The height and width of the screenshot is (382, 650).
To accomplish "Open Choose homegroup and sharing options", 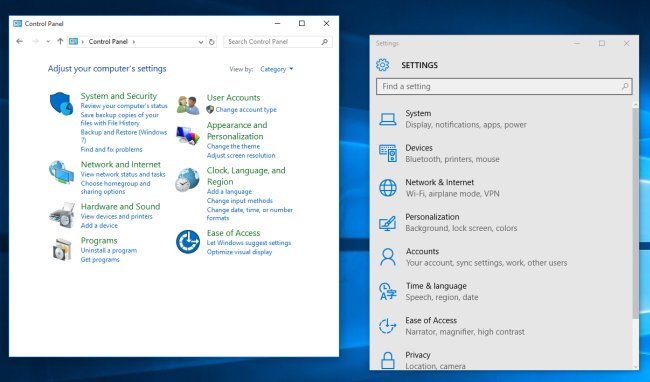I will pos(115,188).
